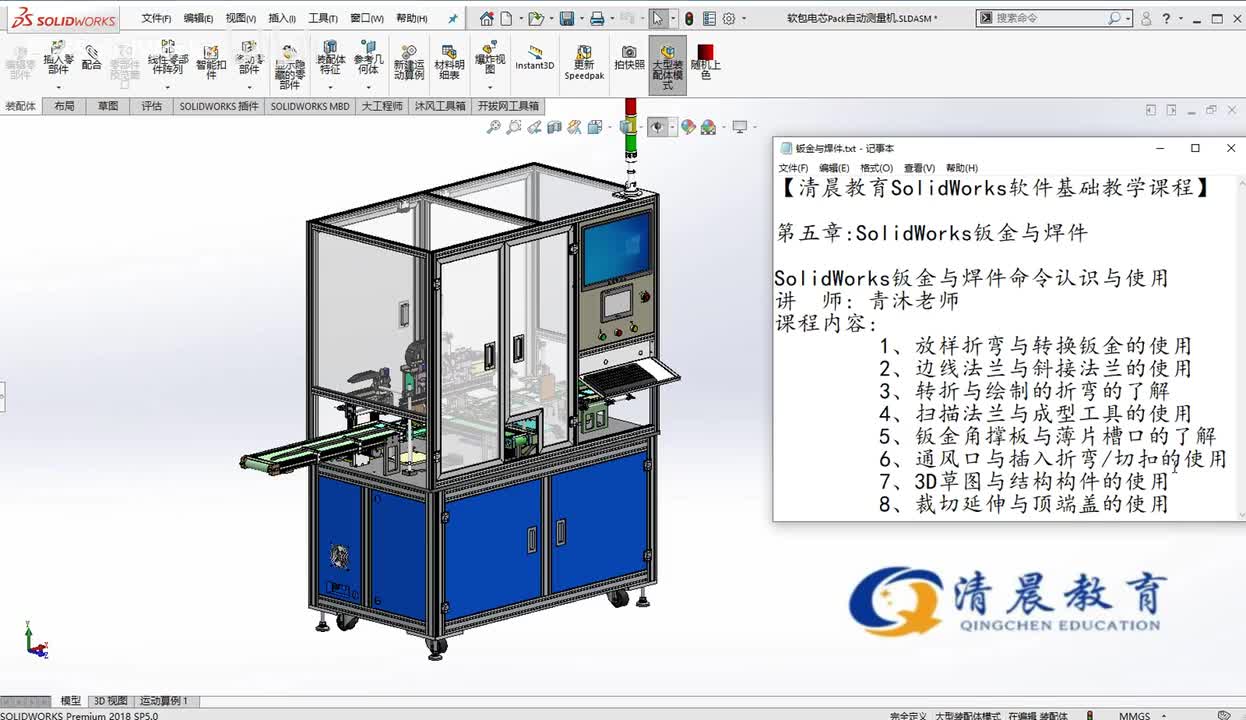Expand the Reference Geometry dropdown arrow
Image resolution: width=1246 pixels, height=720 pixels.
click(368, 87)
